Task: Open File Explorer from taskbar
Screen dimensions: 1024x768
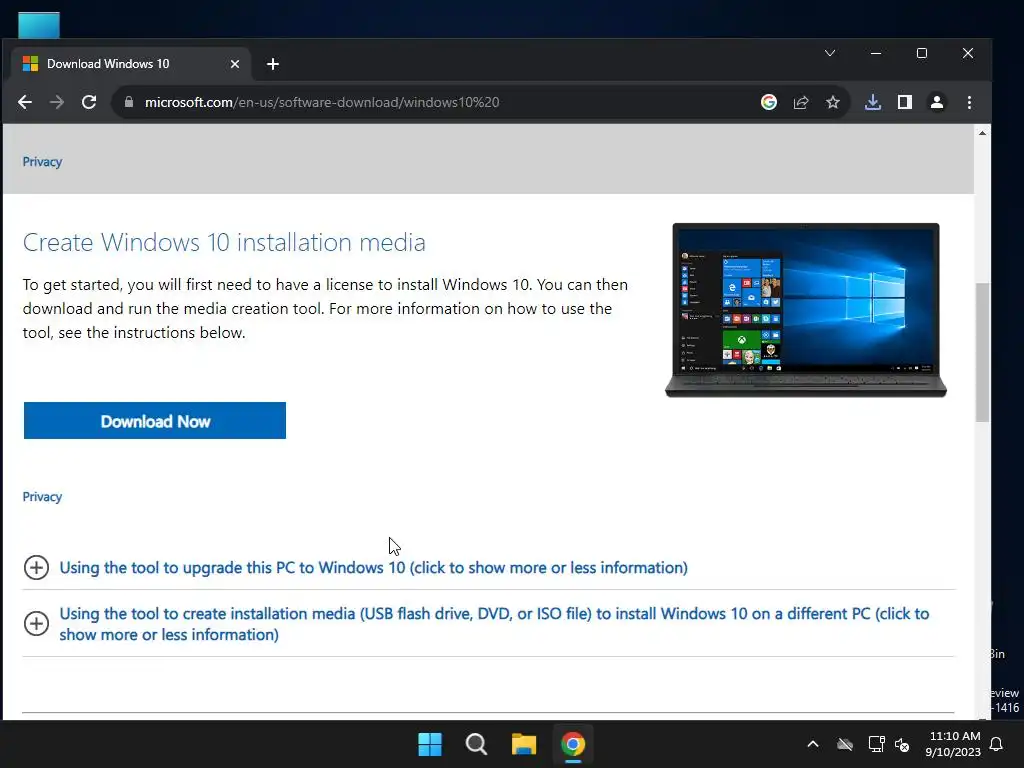Action: 524,744
